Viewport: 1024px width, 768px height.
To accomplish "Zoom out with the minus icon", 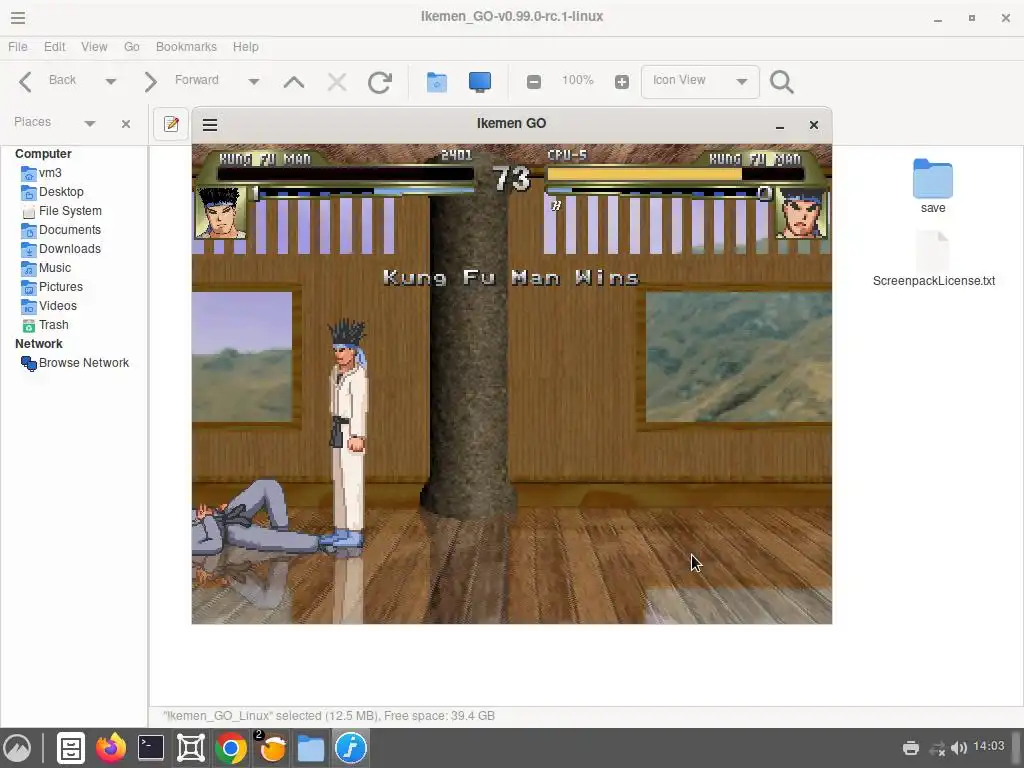I will pos(534,82).
